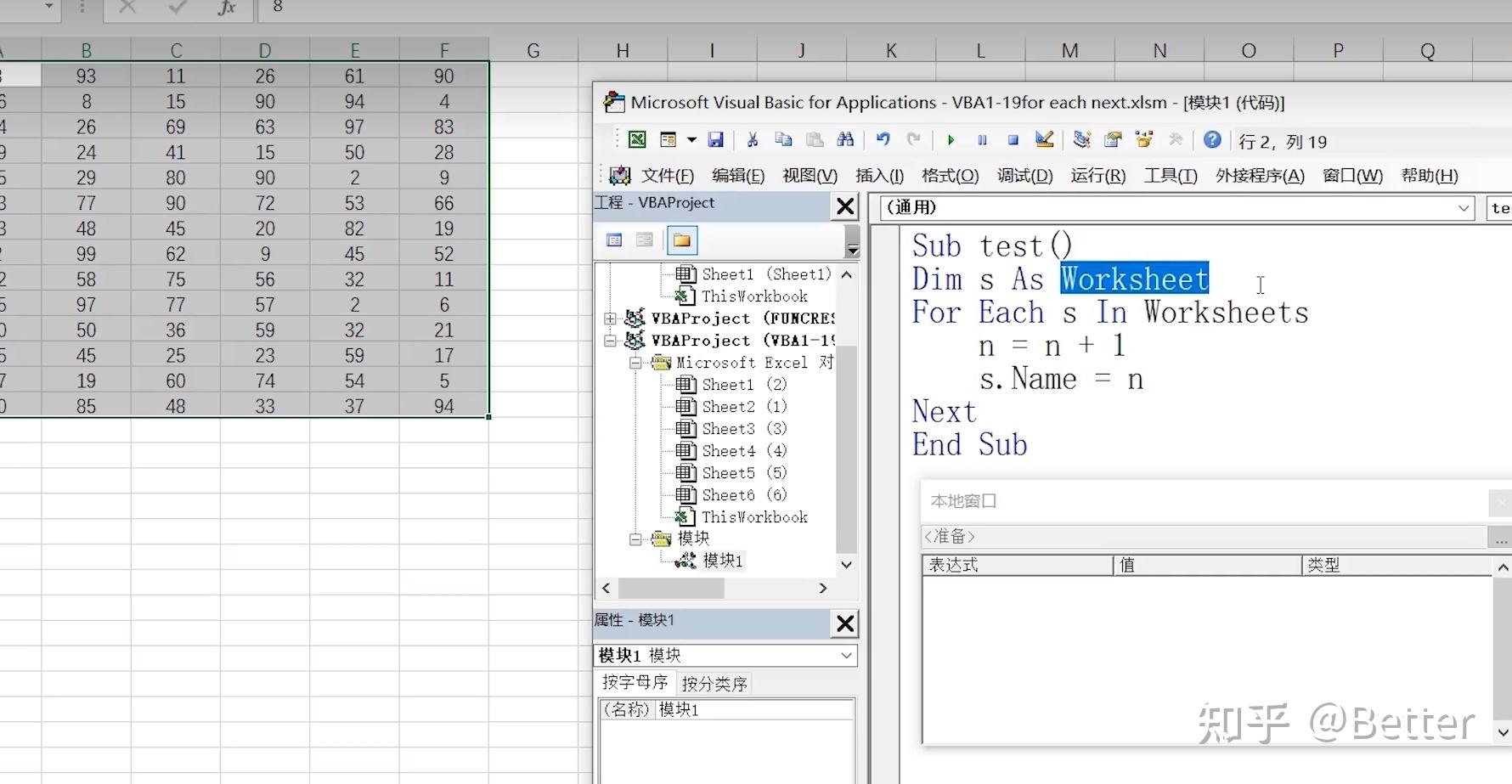Open help with the question mark icon
The height and width of the screenshot is (784, 1512).
1212,140
